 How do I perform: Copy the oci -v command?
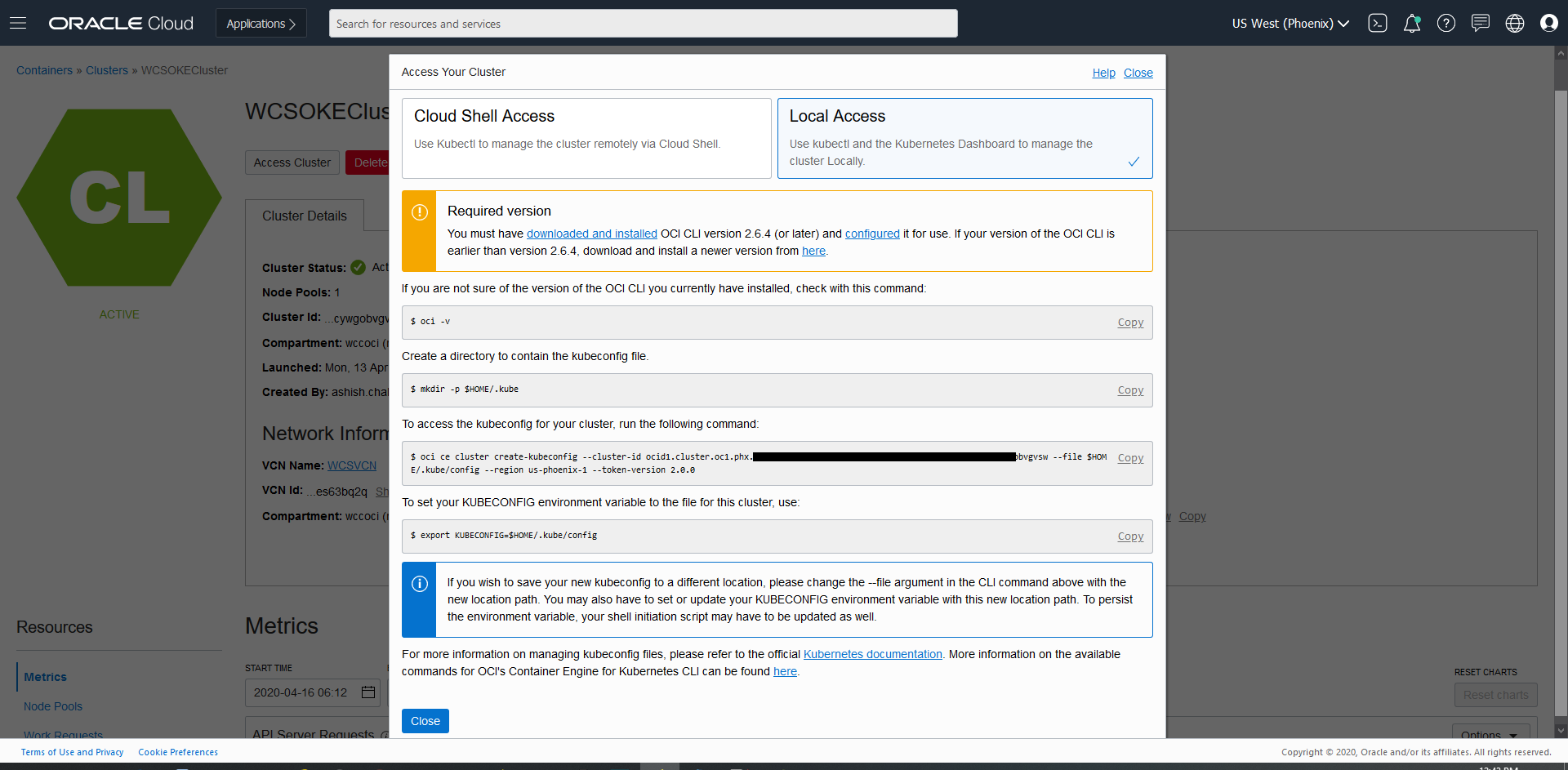click(1130, 323)
